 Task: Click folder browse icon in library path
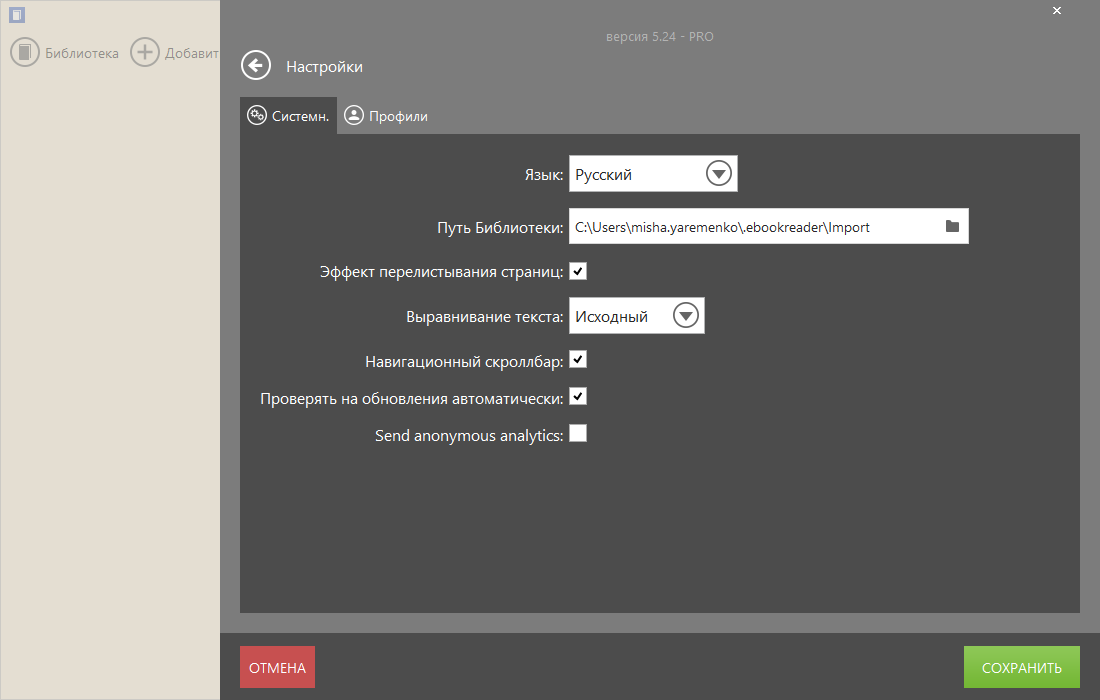click(952, 227)
